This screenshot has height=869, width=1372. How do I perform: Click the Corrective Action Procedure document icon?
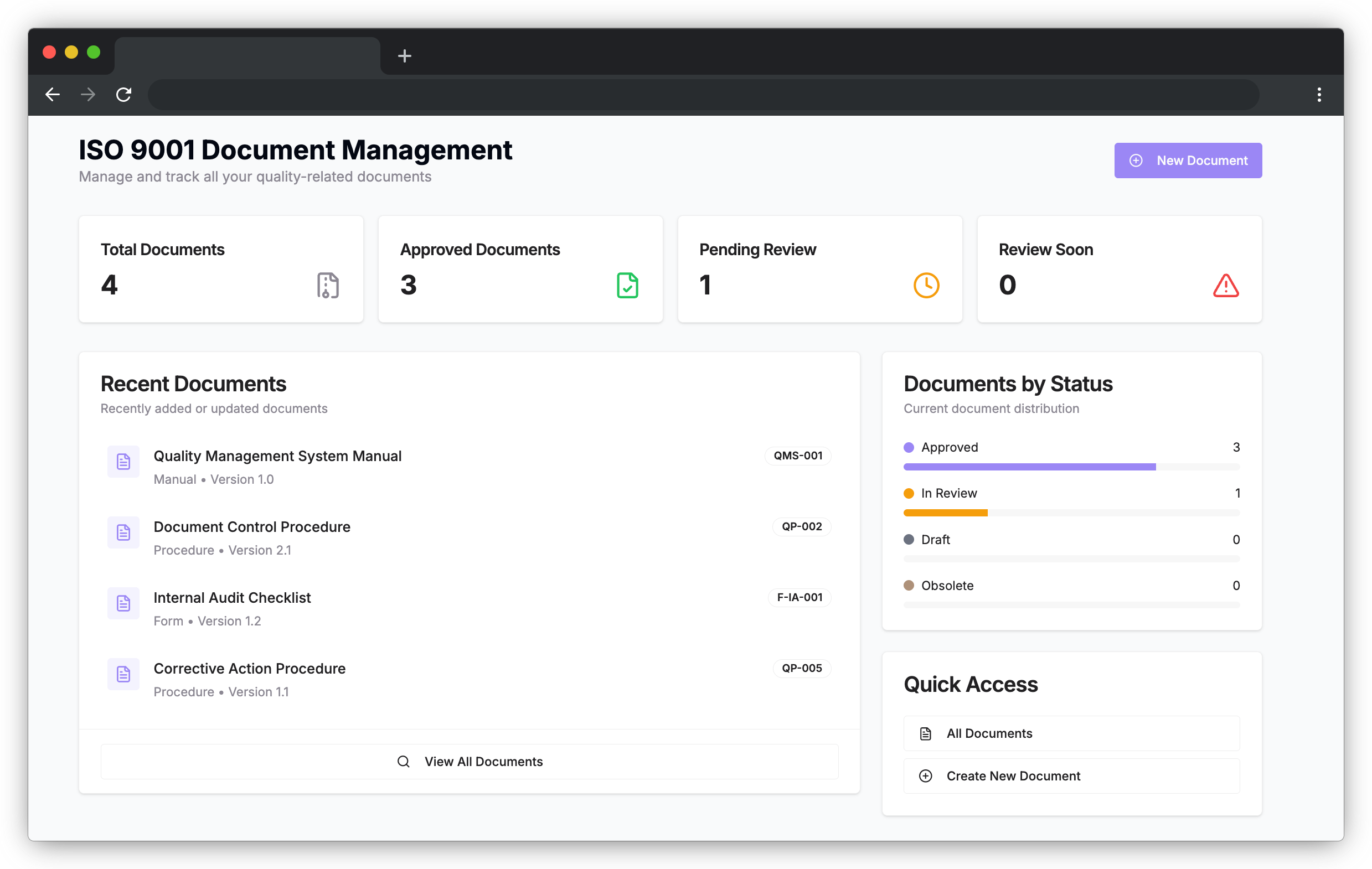click(123, 674)
